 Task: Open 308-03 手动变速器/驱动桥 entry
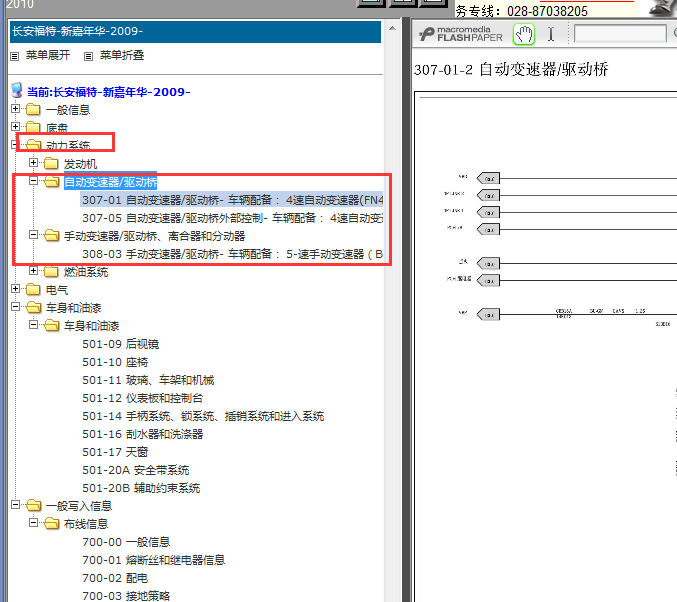pos(232,254)
